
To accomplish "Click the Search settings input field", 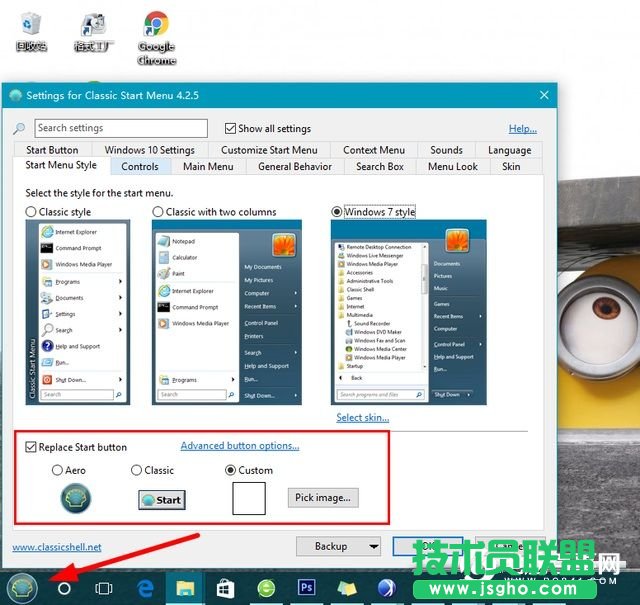I will (121, 128).
